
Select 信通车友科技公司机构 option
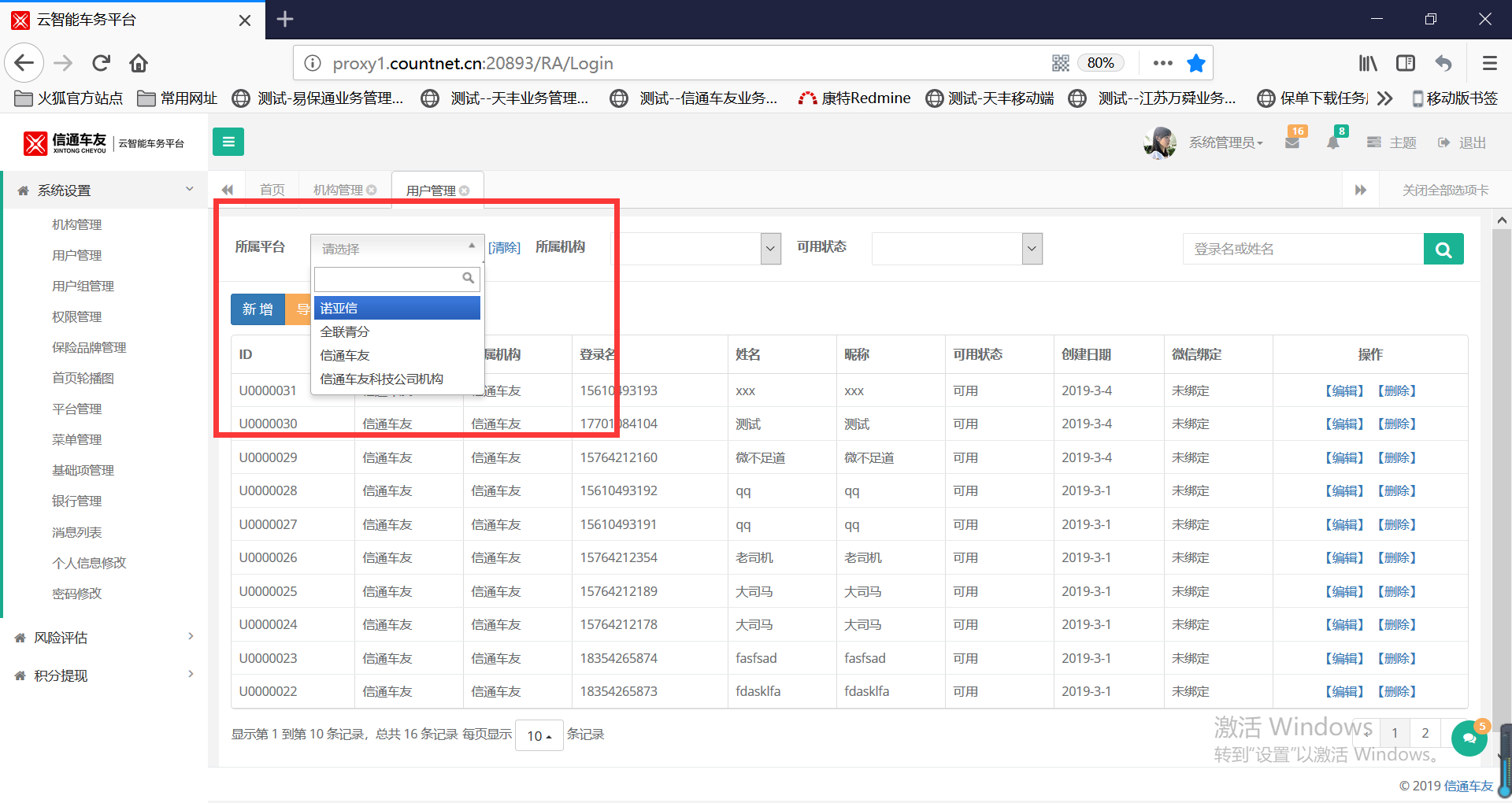[397, 379]
